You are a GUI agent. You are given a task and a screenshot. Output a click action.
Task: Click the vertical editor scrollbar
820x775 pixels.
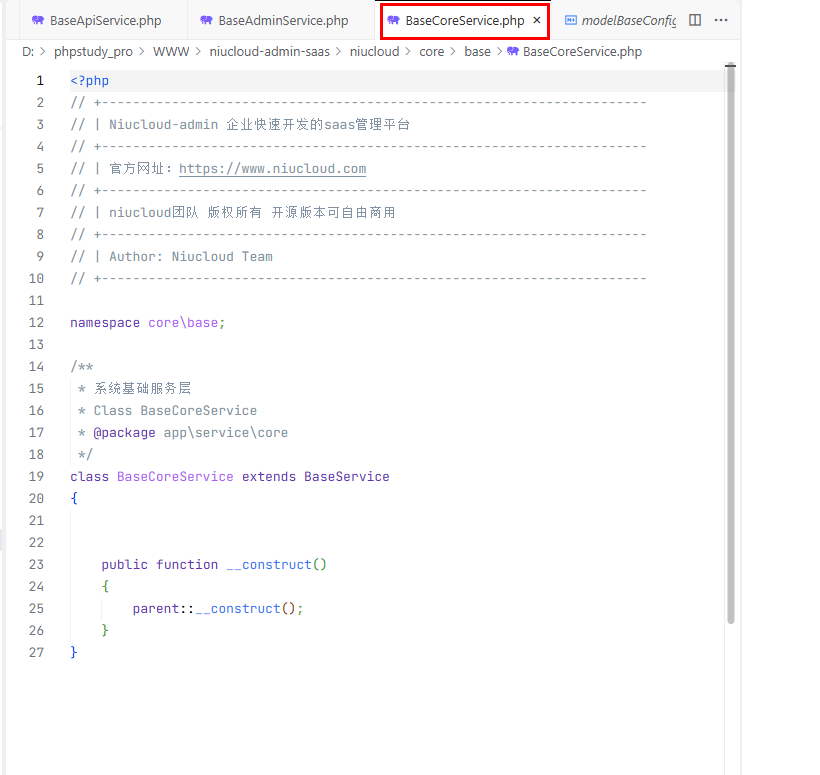(730, 340)
